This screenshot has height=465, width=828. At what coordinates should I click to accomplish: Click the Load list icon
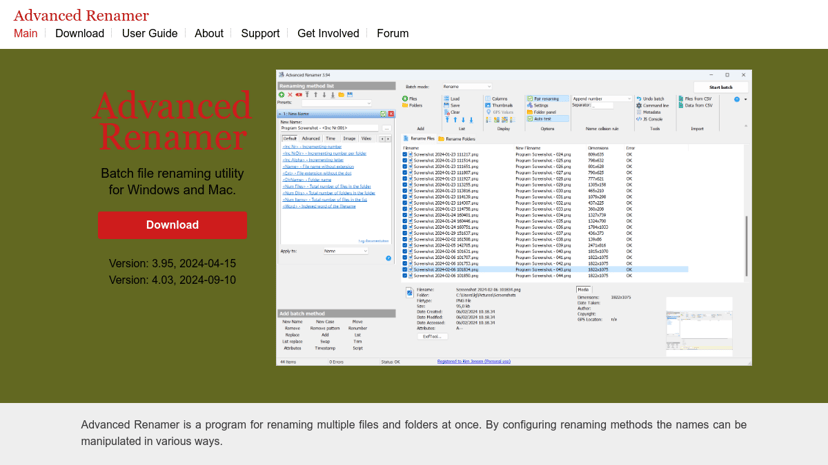click(x=446, y=99)
